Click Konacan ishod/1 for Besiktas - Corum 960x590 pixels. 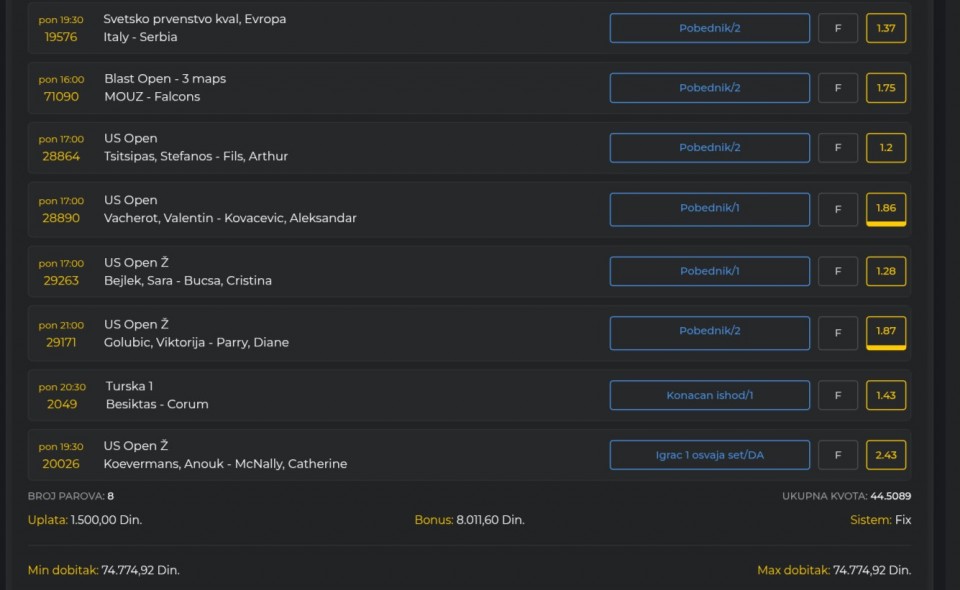pos(710,395)
